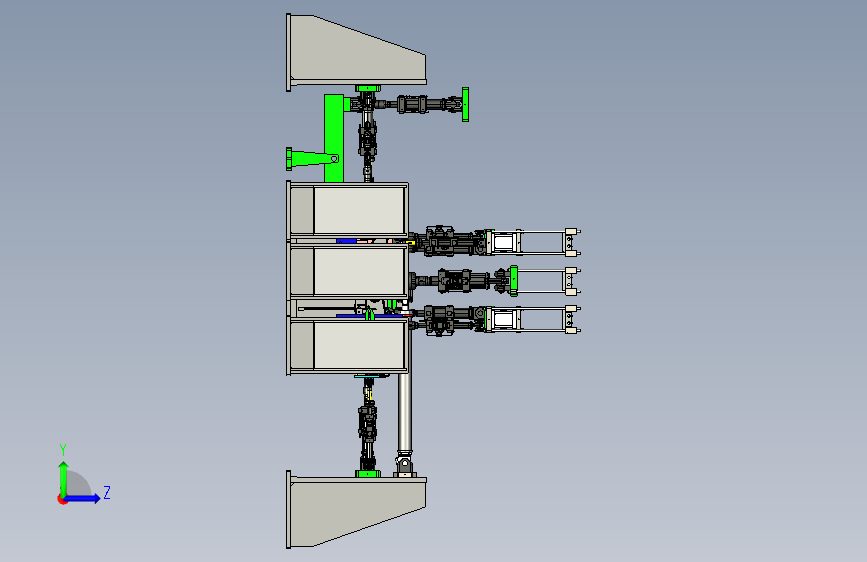Pick the lower vertical black valve assembly
The height and width of the screenshot is (562, 867).
pos(368,423)
